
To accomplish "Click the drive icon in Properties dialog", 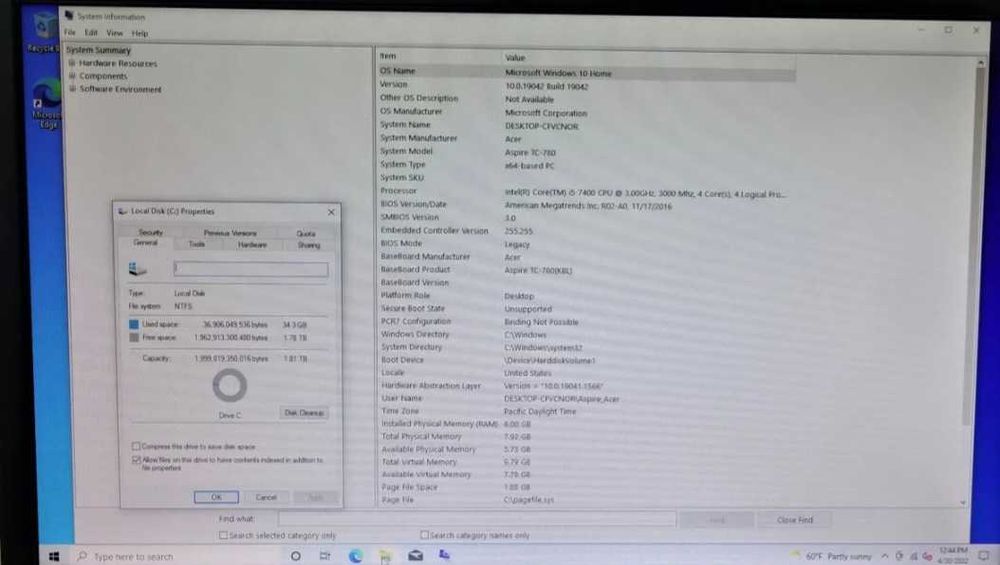I will [x=137, y=270].
